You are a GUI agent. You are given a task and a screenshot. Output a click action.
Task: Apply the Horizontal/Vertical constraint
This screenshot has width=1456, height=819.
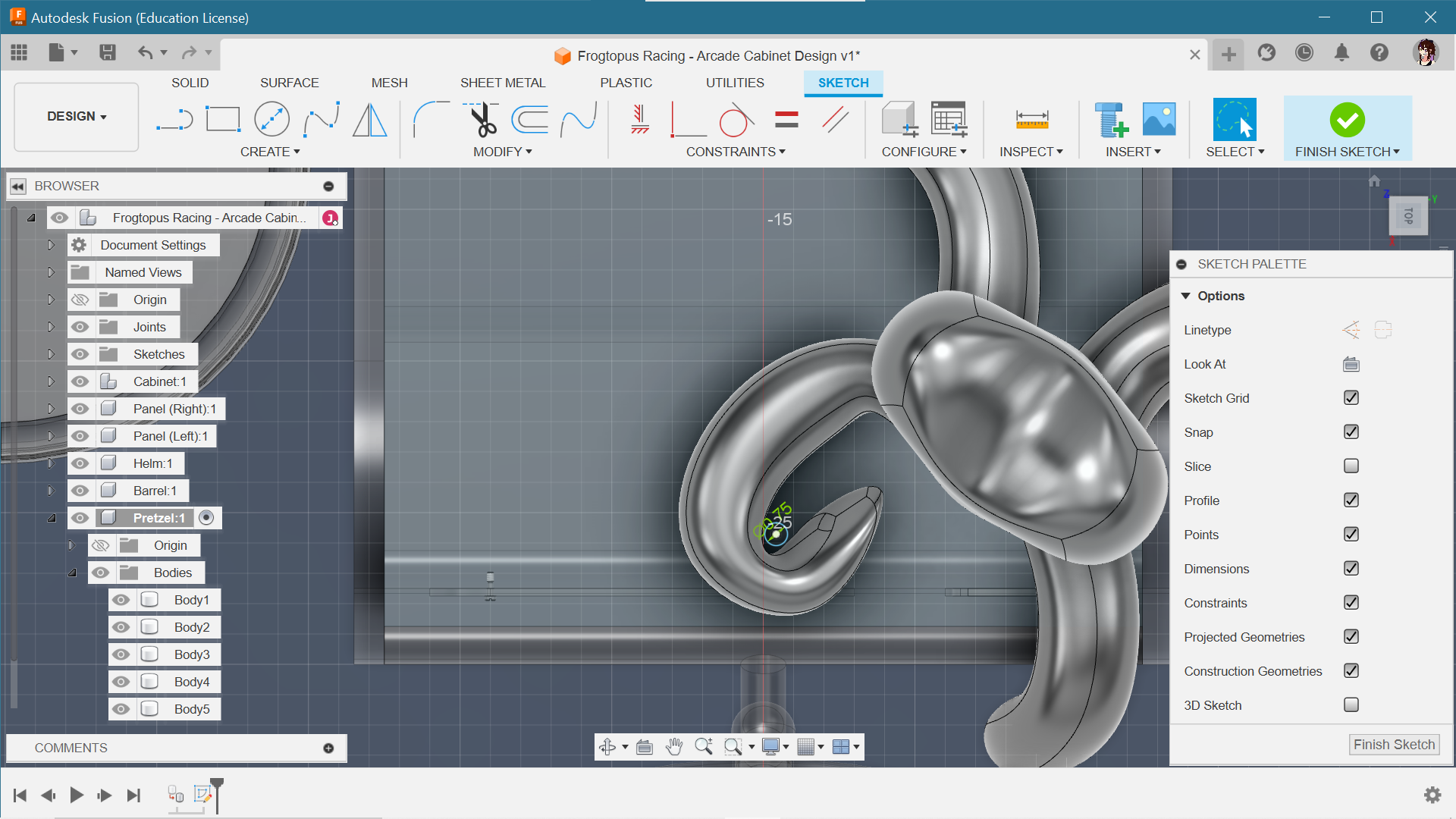click(640, 120)
